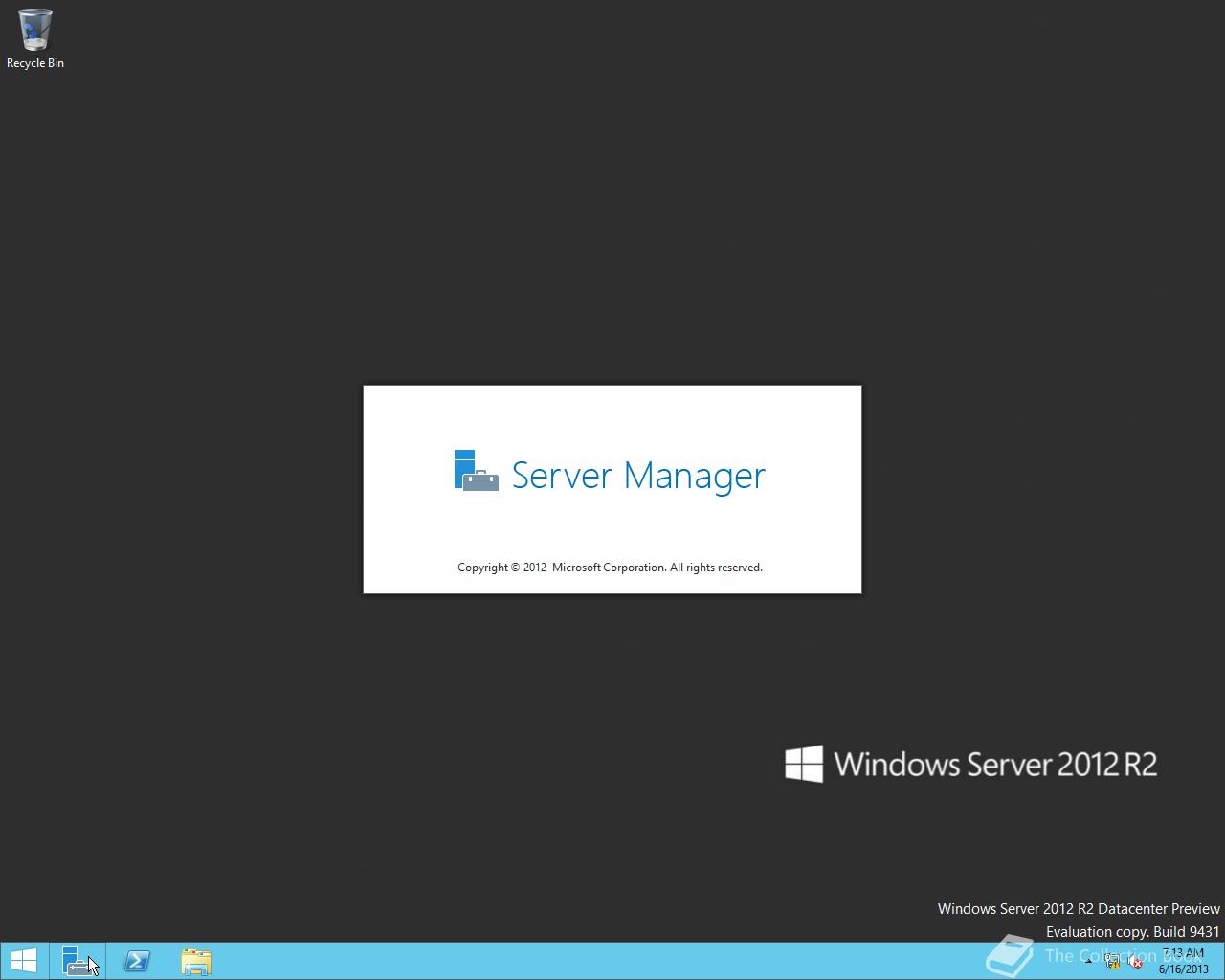
Task: Click the muted volume tray icon
Action: 1135,961
